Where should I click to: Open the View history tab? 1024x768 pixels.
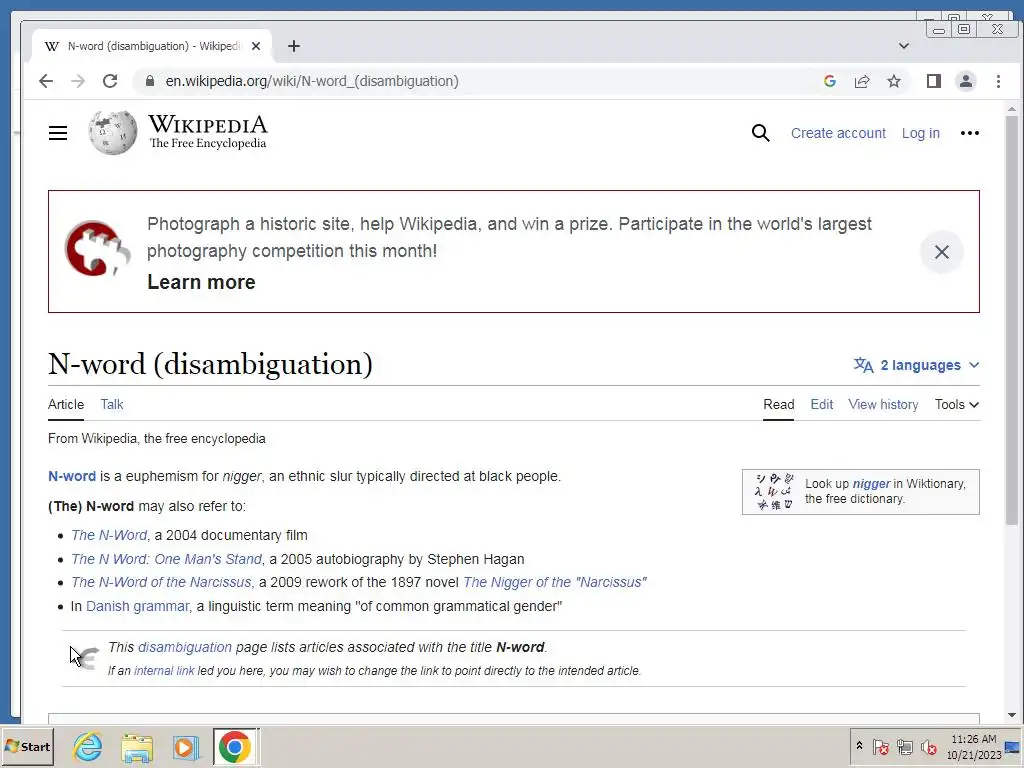883,404
